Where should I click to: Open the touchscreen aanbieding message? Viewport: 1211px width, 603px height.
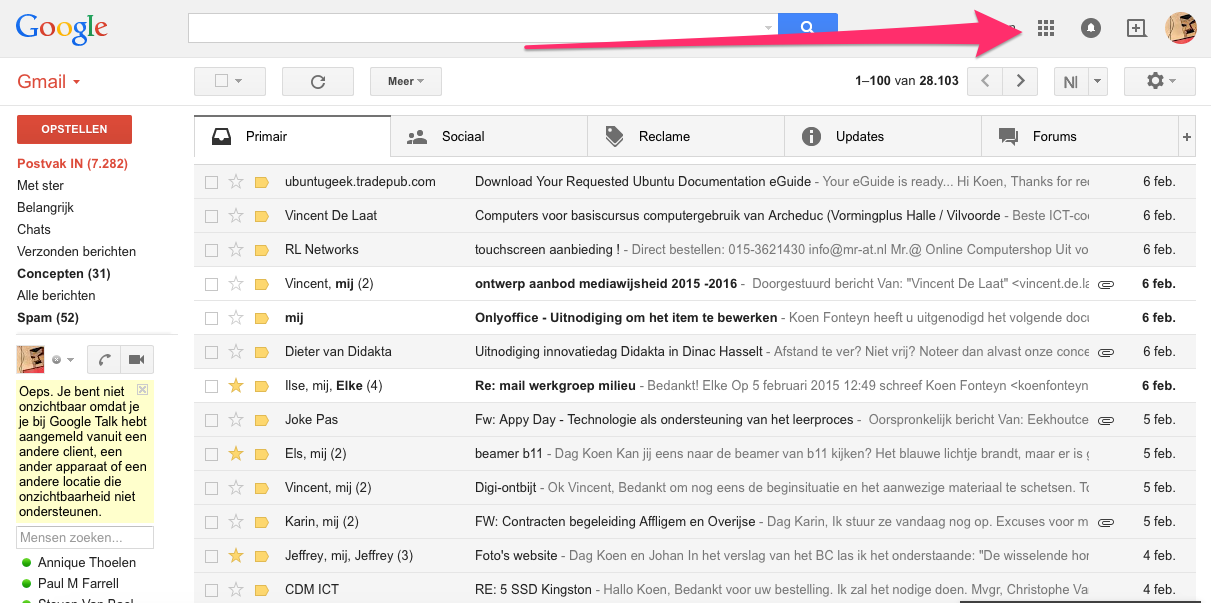(694, 250)
